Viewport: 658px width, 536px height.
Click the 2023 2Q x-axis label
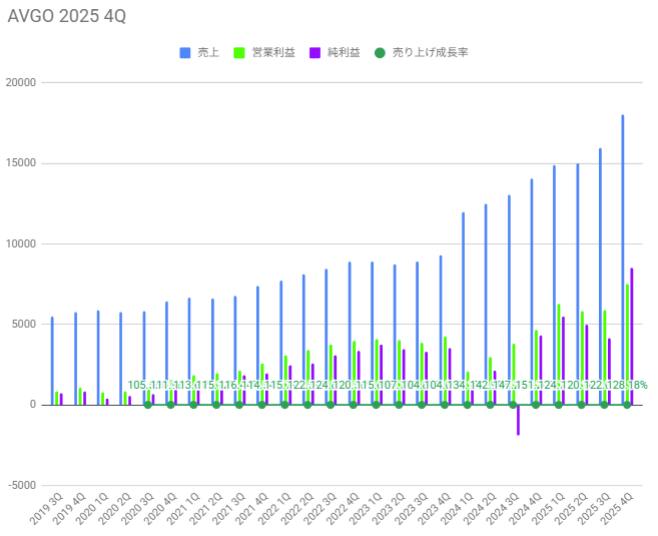coord(389,509)
